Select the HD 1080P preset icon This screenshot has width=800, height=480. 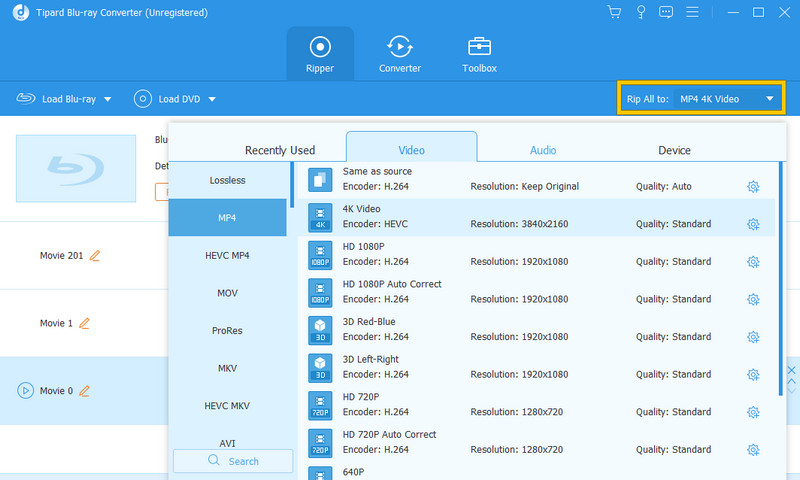(320, 255)
